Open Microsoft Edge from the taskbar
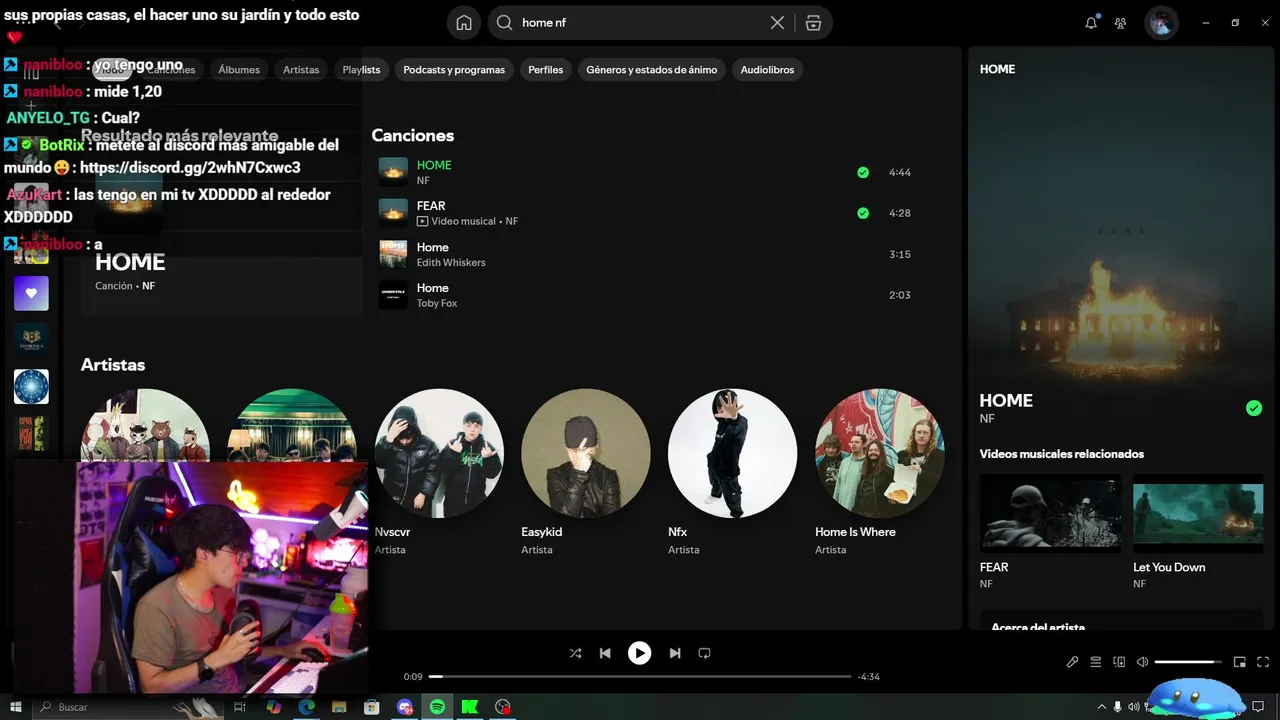The height and width of the screenshot is (720, 1280). coord(306,707)
